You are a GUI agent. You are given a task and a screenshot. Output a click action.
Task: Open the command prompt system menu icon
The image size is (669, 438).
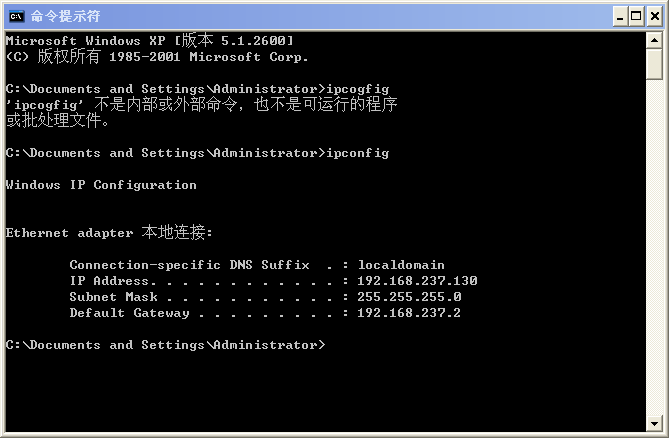click(x=16, y=16)
